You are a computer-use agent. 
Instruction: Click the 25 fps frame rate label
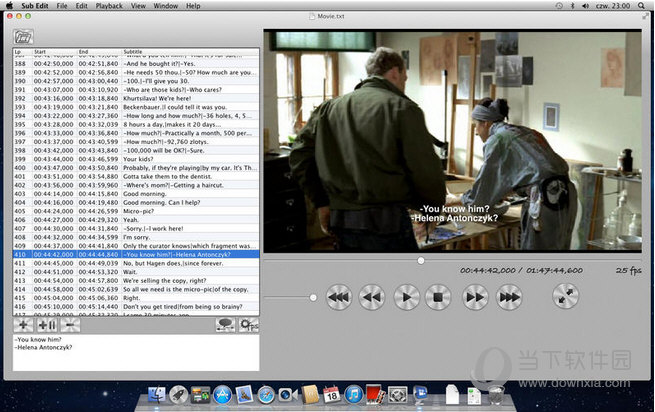tap(628, 270)
